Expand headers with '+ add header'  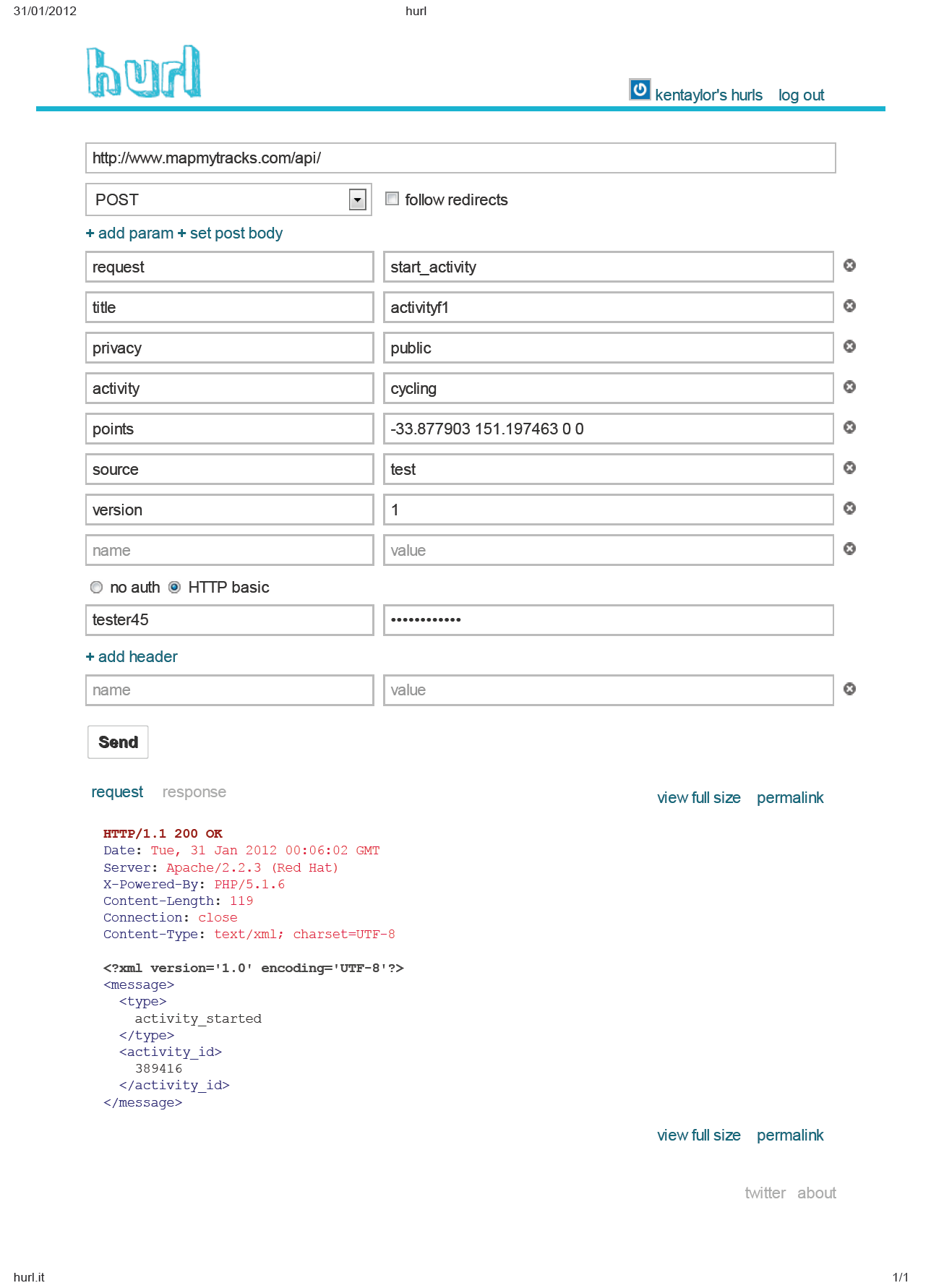(x=132, y=657)
